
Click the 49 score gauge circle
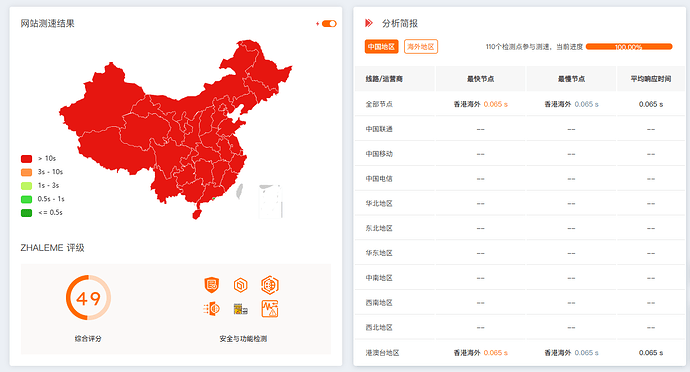88,298
